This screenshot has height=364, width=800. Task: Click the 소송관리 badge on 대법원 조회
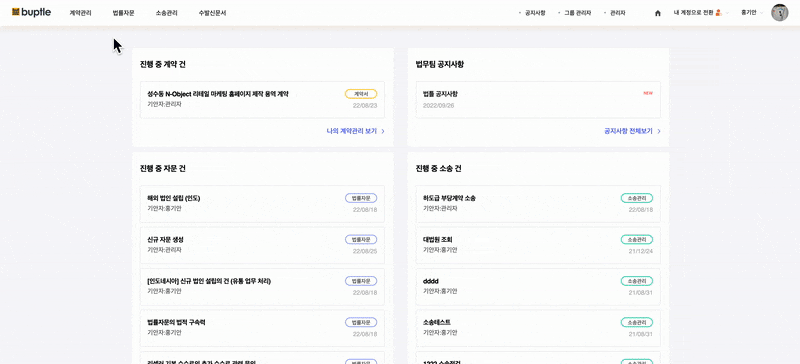[x=637, y=239]
